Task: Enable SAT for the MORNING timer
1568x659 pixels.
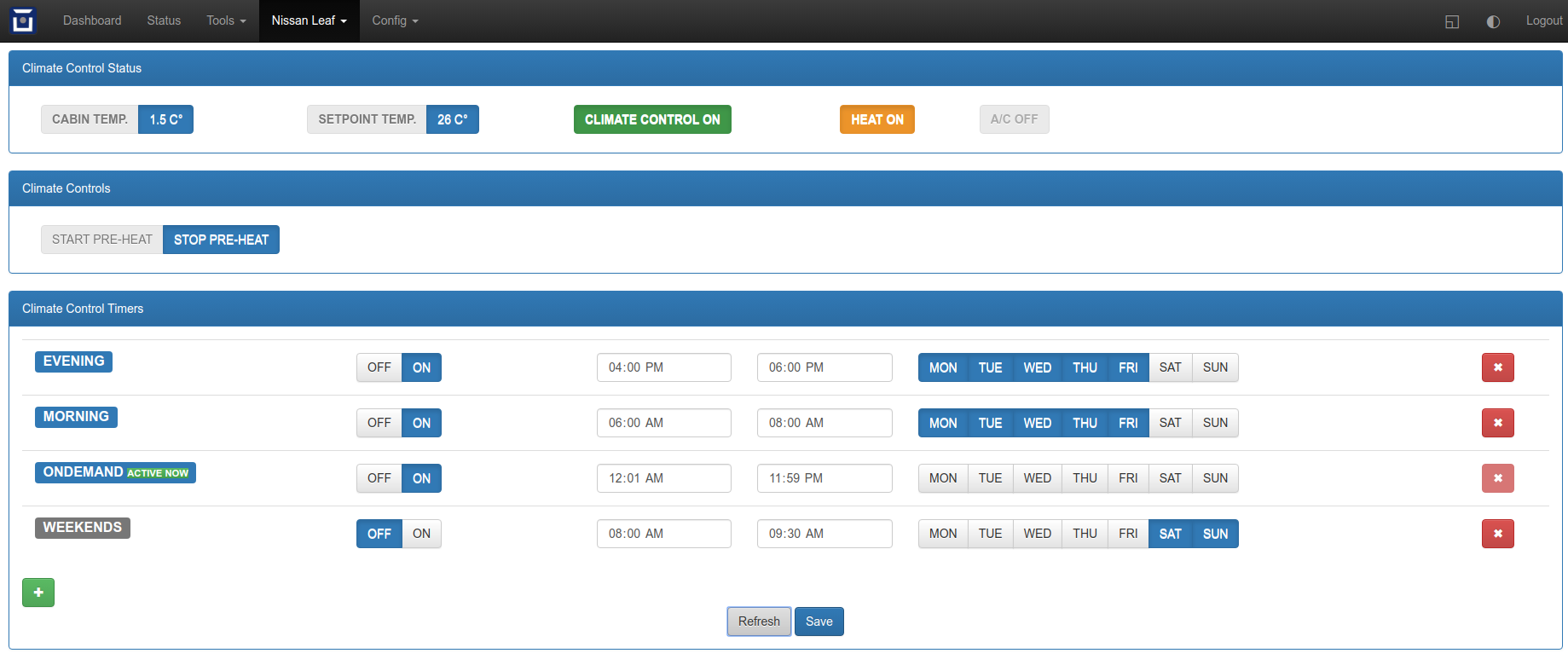Action: pos(1170,423)
